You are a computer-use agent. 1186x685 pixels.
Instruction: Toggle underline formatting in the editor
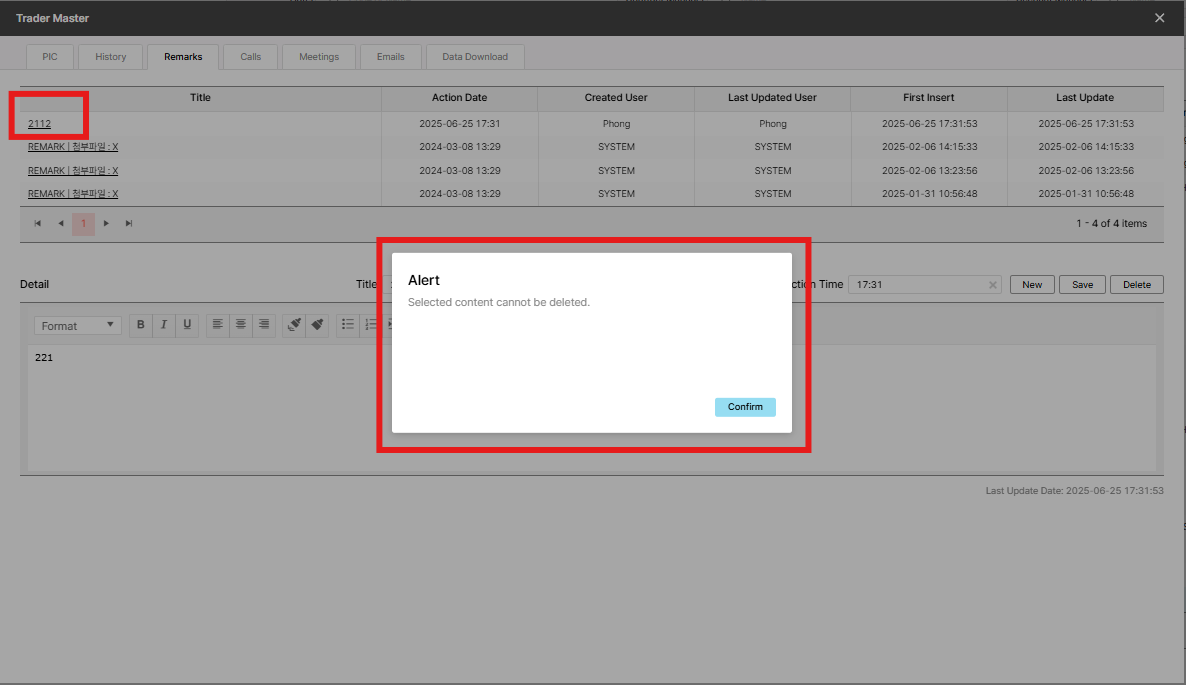(187, 325)
